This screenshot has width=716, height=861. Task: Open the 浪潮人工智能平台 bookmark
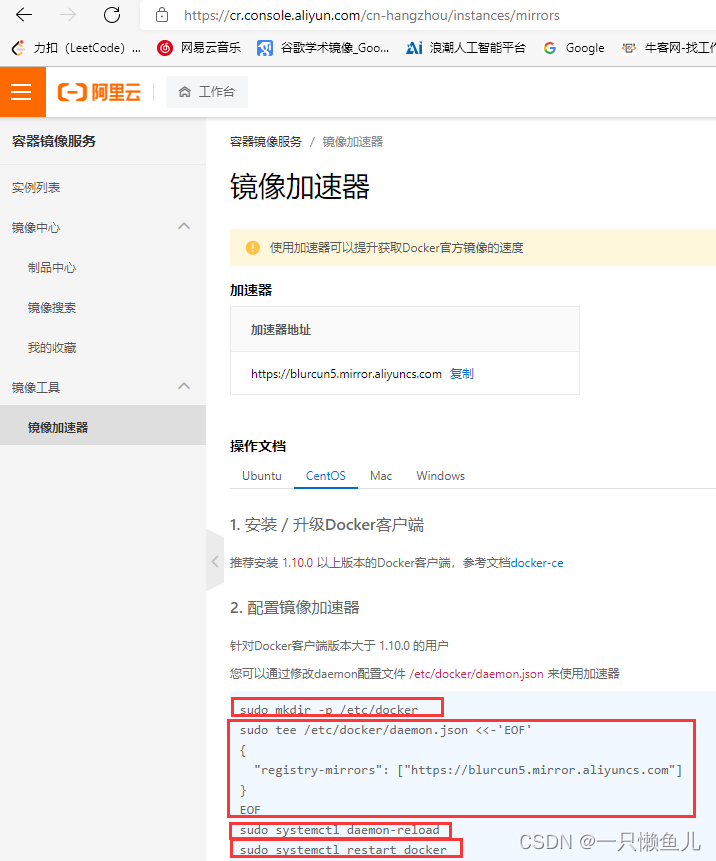(x=466, y=48)
